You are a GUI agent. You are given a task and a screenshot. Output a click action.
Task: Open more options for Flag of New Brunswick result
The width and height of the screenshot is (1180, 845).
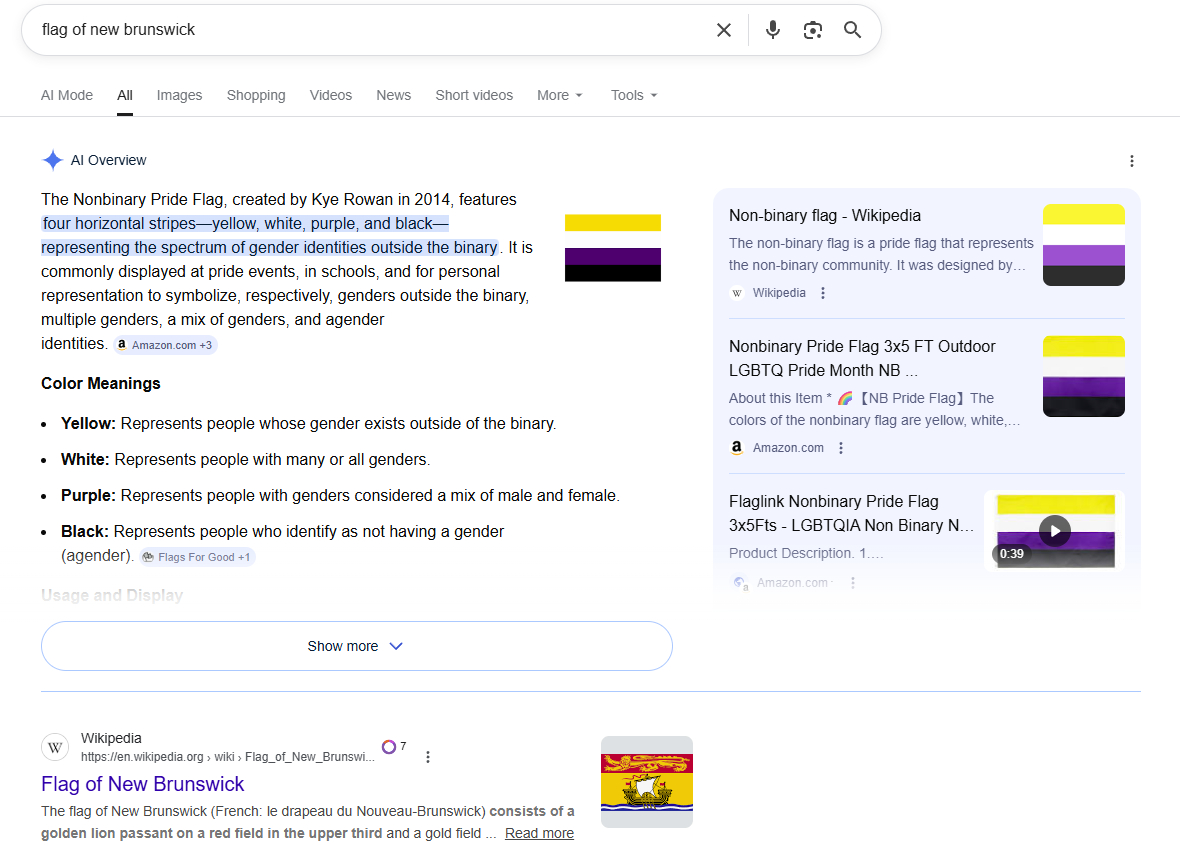428,757
